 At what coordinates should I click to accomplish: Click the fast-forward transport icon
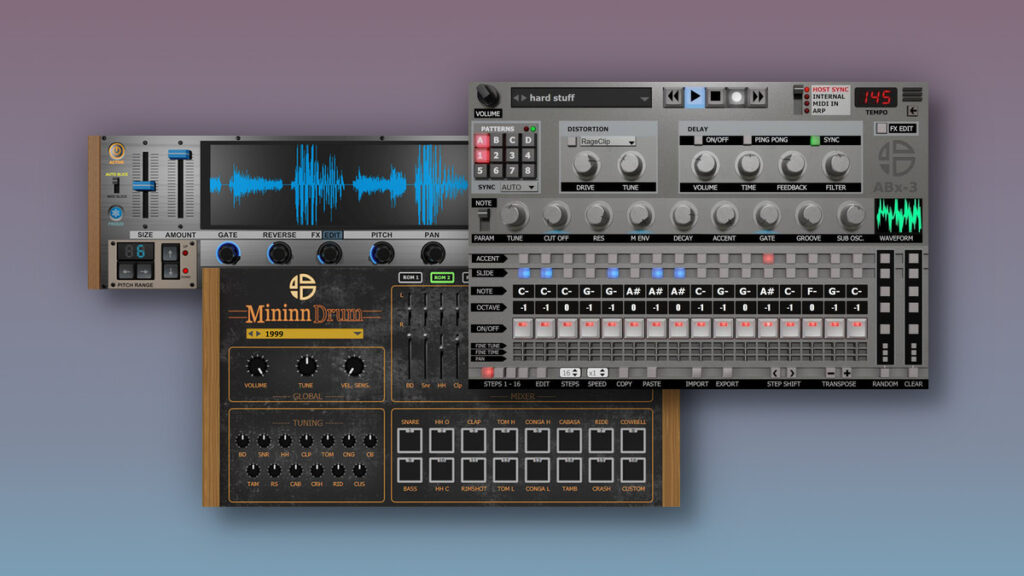(758, 95)
